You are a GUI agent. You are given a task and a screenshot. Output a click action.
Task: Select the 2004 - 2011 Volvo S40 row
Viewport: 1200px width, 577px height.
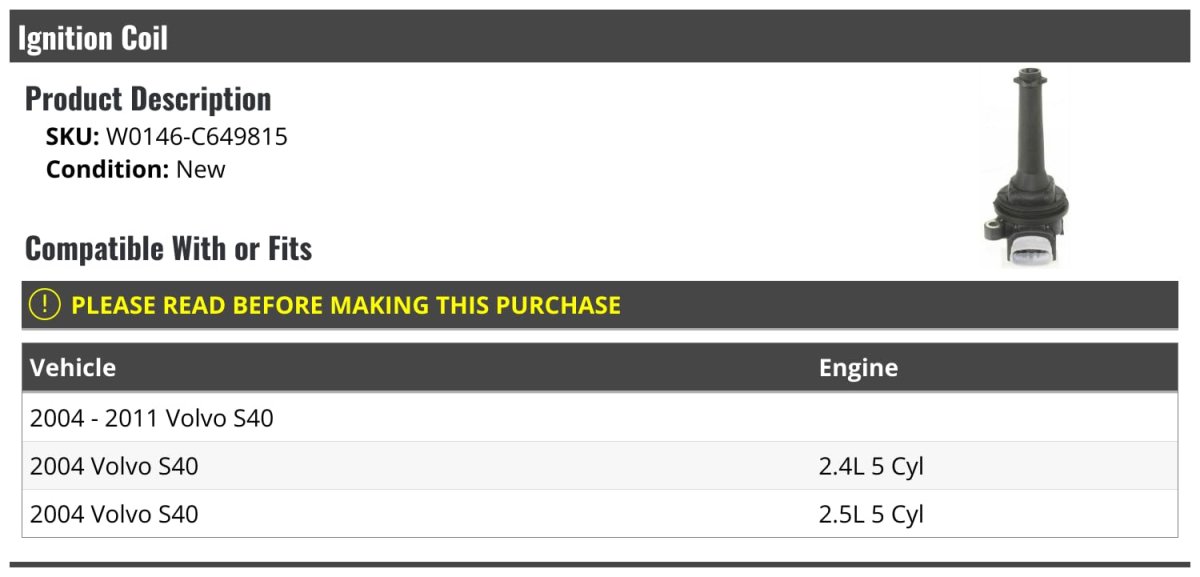click(x=152, y=418)
